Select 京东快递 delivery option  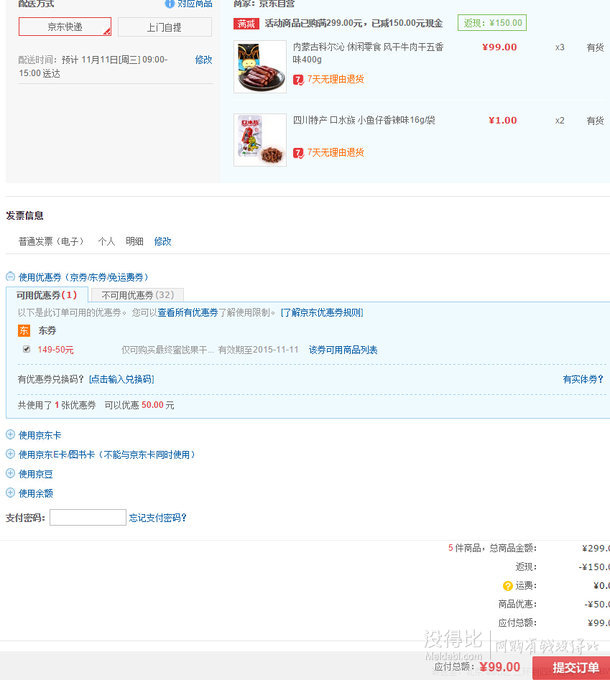[x=65, y=26]
